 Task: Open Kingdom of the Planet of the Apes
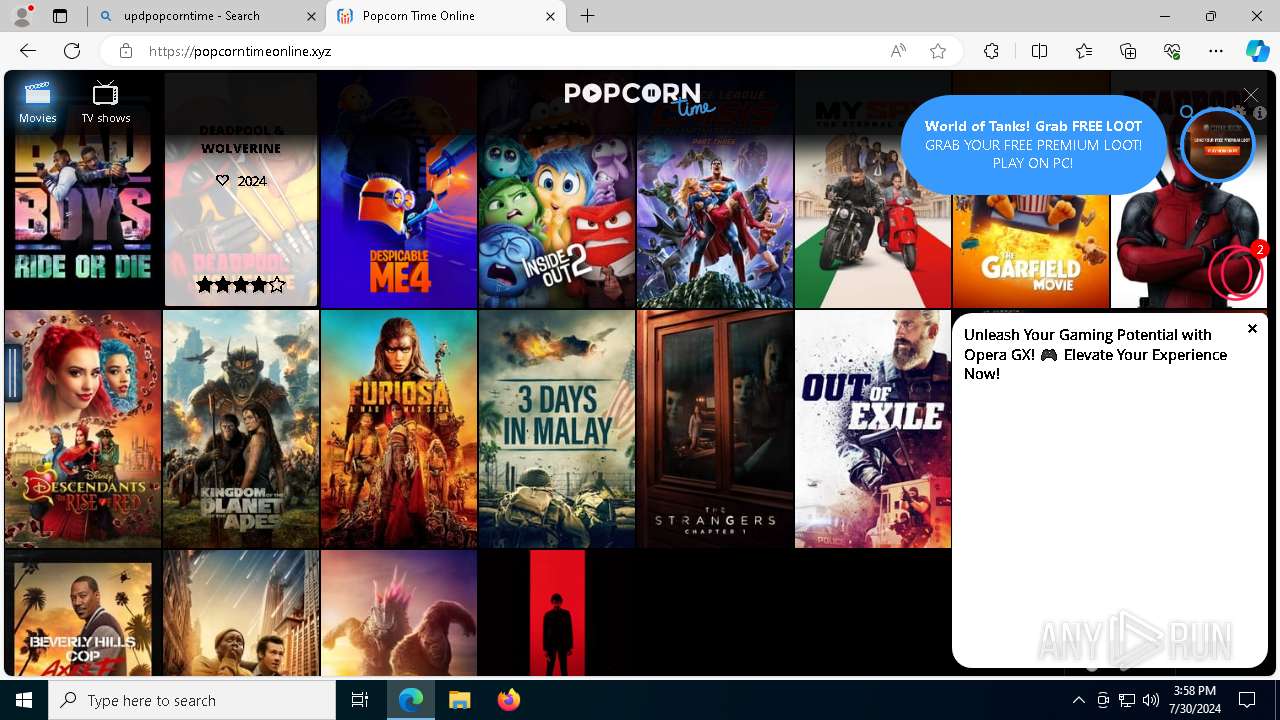(x=241, y=429)
